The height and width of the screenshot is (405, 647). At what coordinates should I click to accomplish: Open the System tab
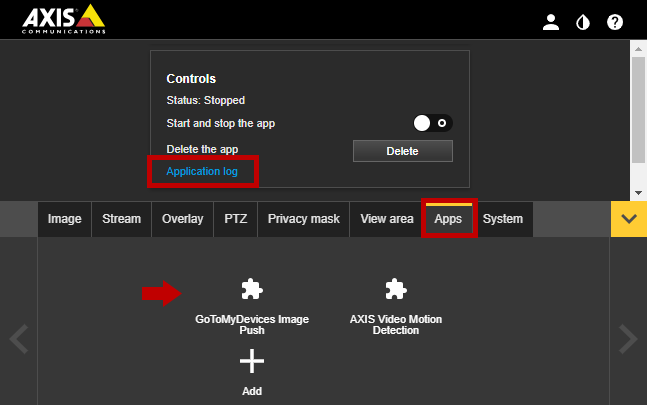tap(502, 219)
